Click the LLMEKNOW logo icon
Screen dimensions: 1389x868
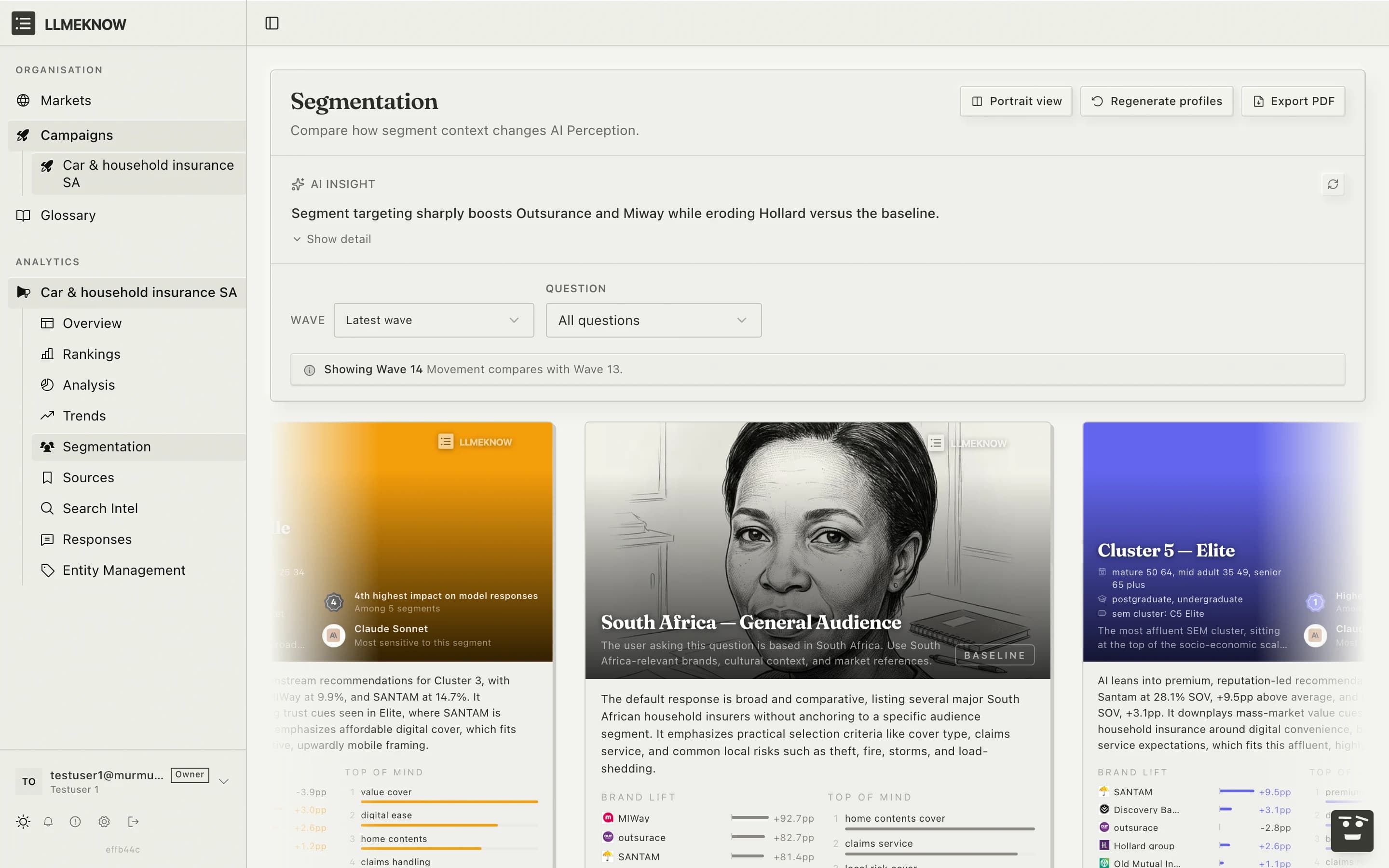tap(24, 24)
